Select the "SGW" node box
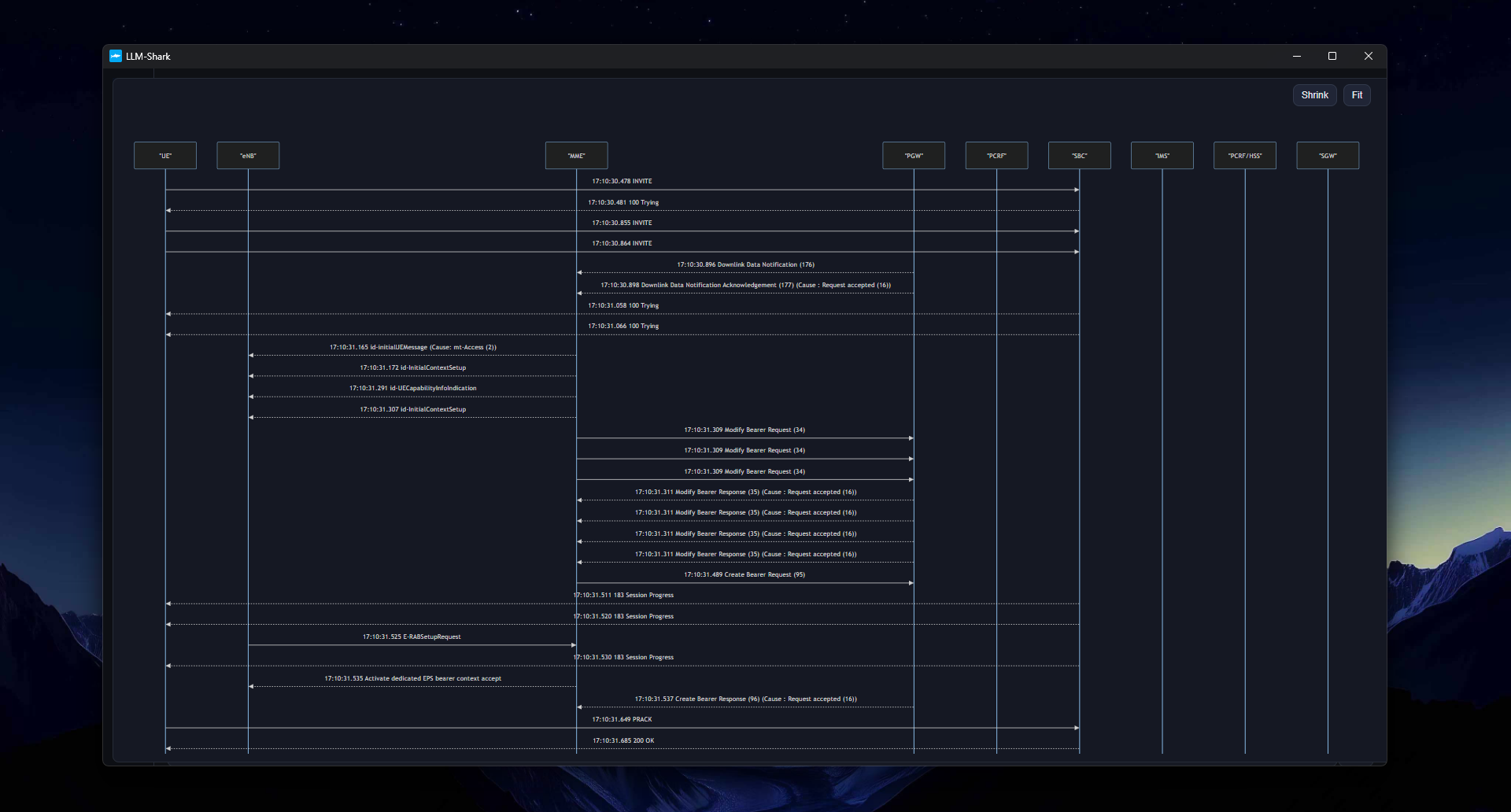This screenshot has height=812, width=1511. (1327, 156)
